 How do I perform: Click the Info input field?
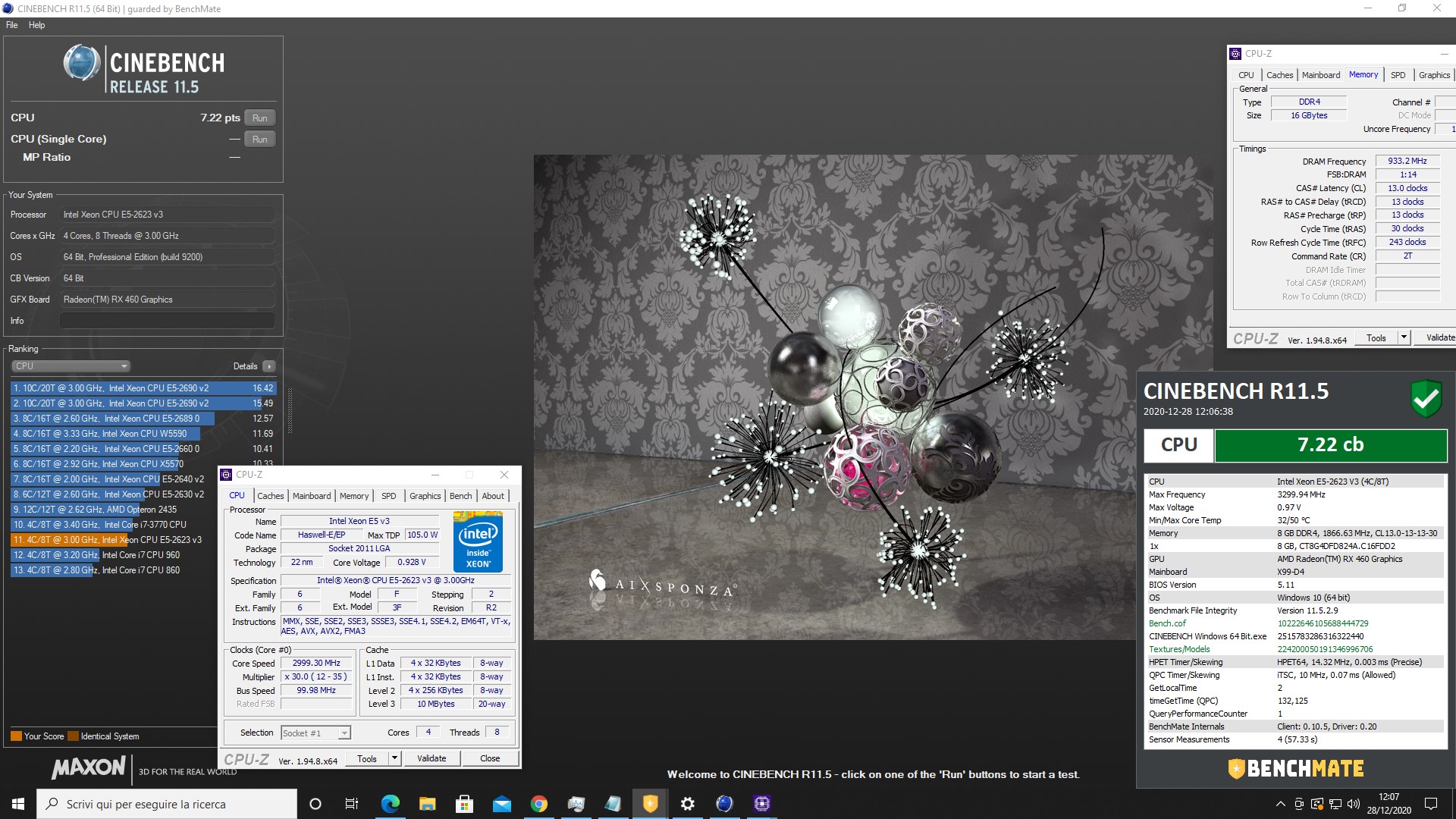pos(168,321)
